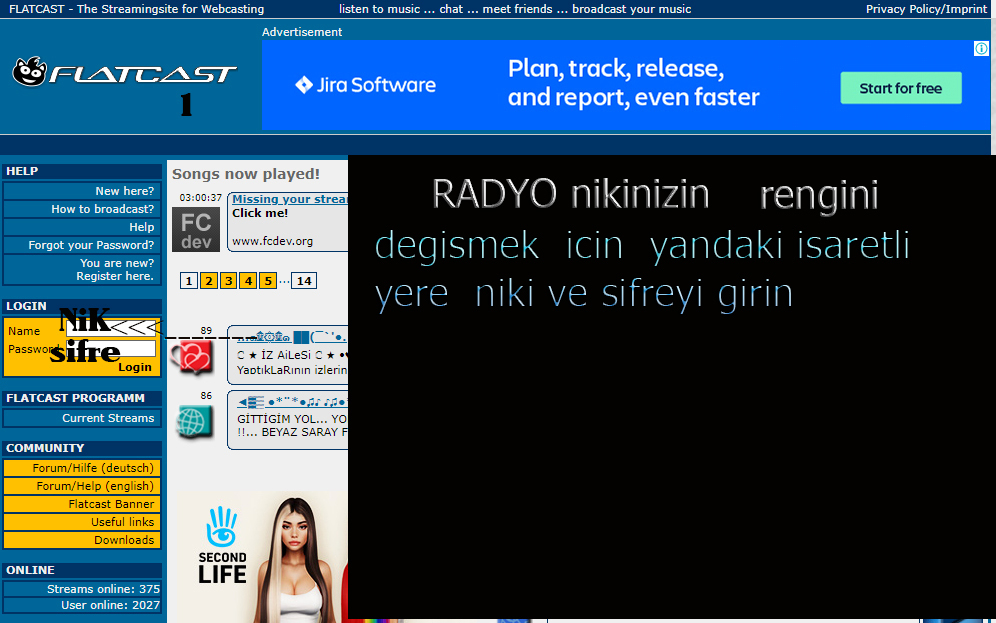Go to page 2 of songs list
This screenshot has width=996, height=623.
pyautogui.click(x=208, y=281)
